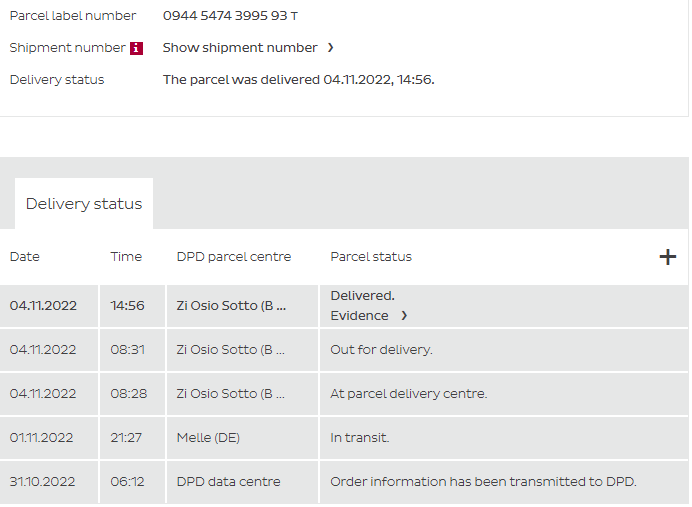Image resolution: width=692 pixels, height=507 pixels.
Task: Click the Date column header
Action: tap(25, 257)
